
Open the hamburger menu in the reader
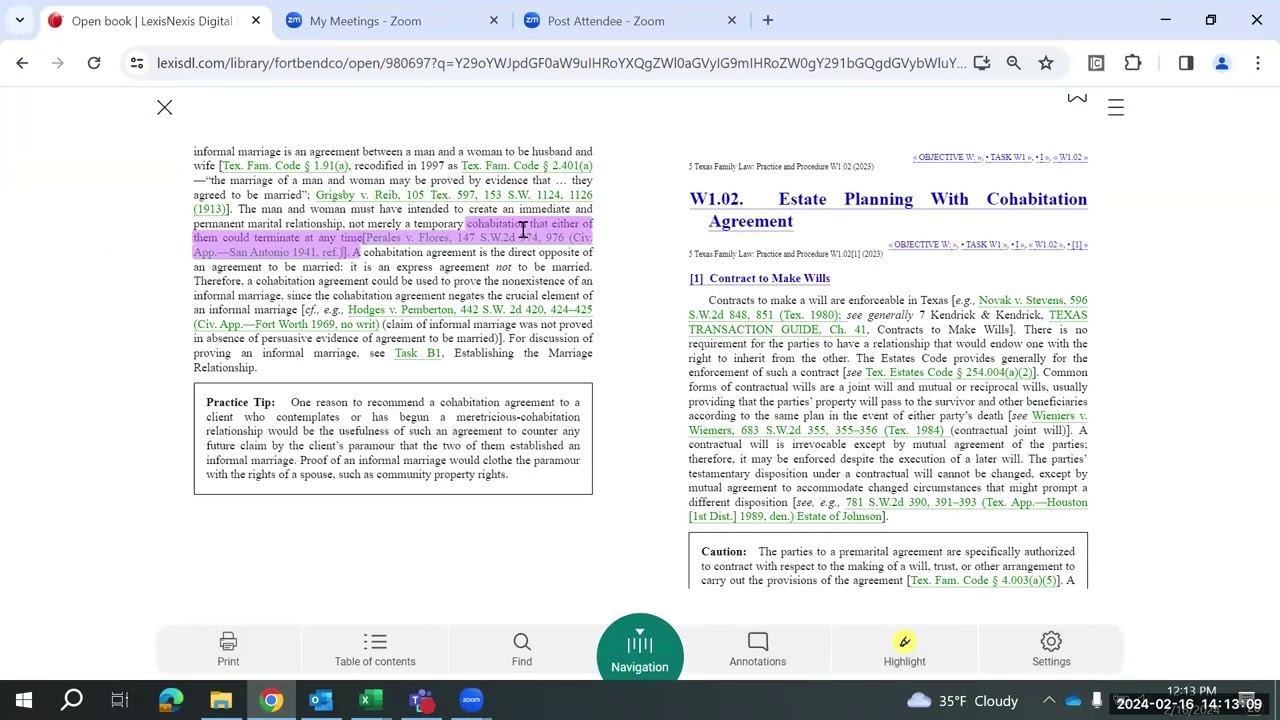[x=1116, y=107]
